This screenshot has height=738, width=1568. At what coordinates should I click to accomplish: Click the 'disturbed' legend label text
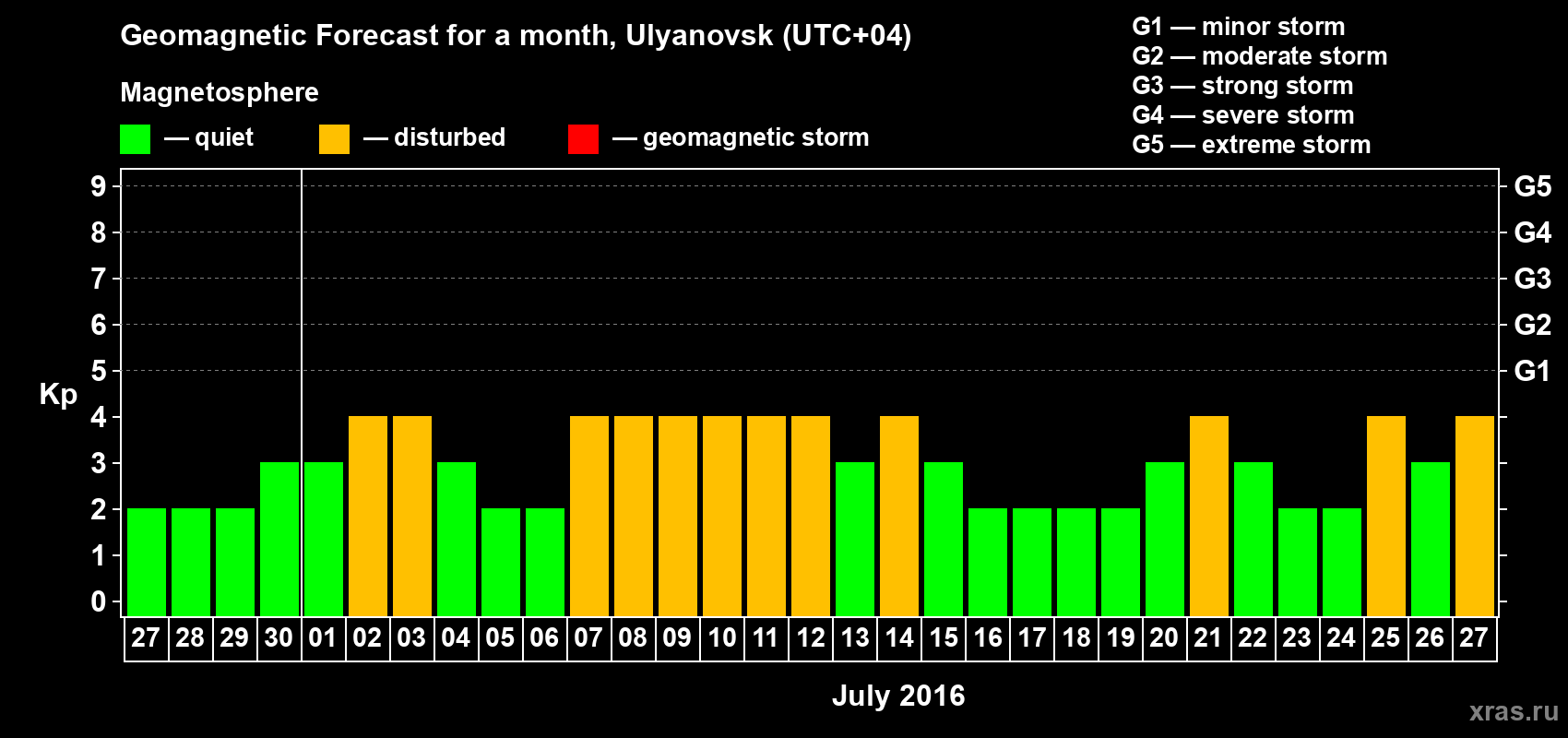click(x=450, y=137)
